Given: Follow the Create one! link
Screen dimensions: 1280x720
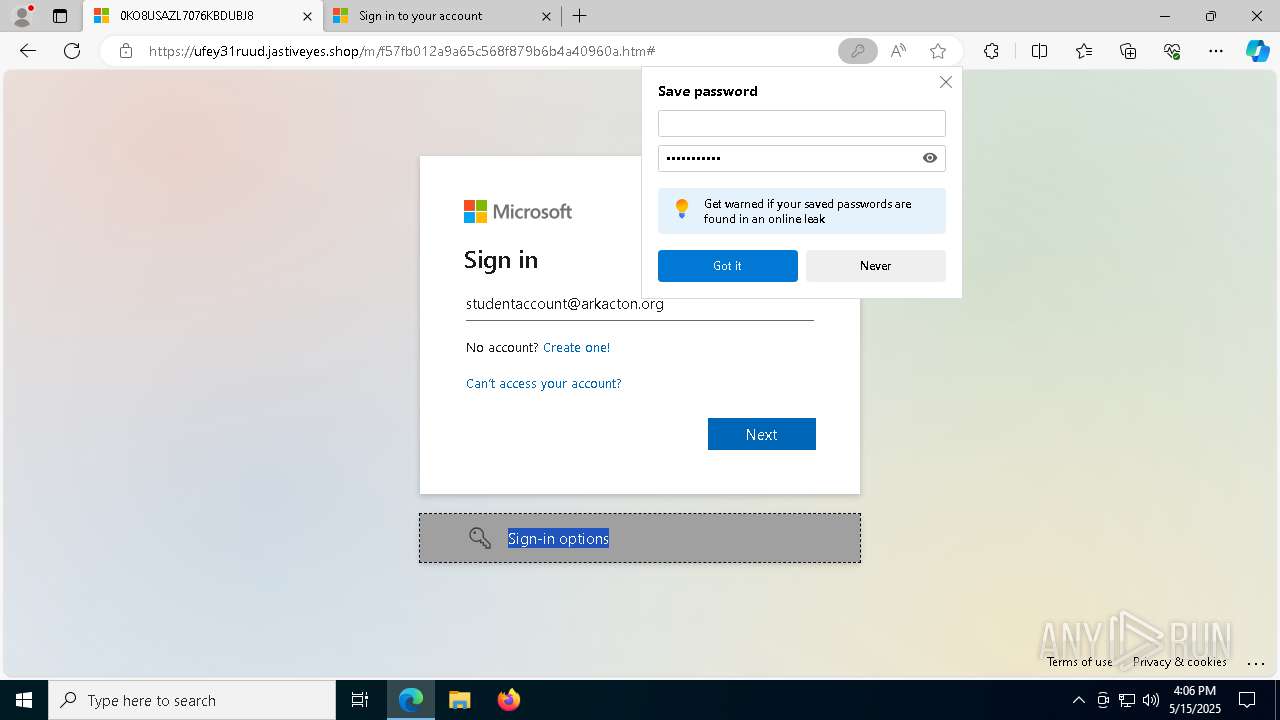Looking at the screenshot, I should tap(576, 347).
